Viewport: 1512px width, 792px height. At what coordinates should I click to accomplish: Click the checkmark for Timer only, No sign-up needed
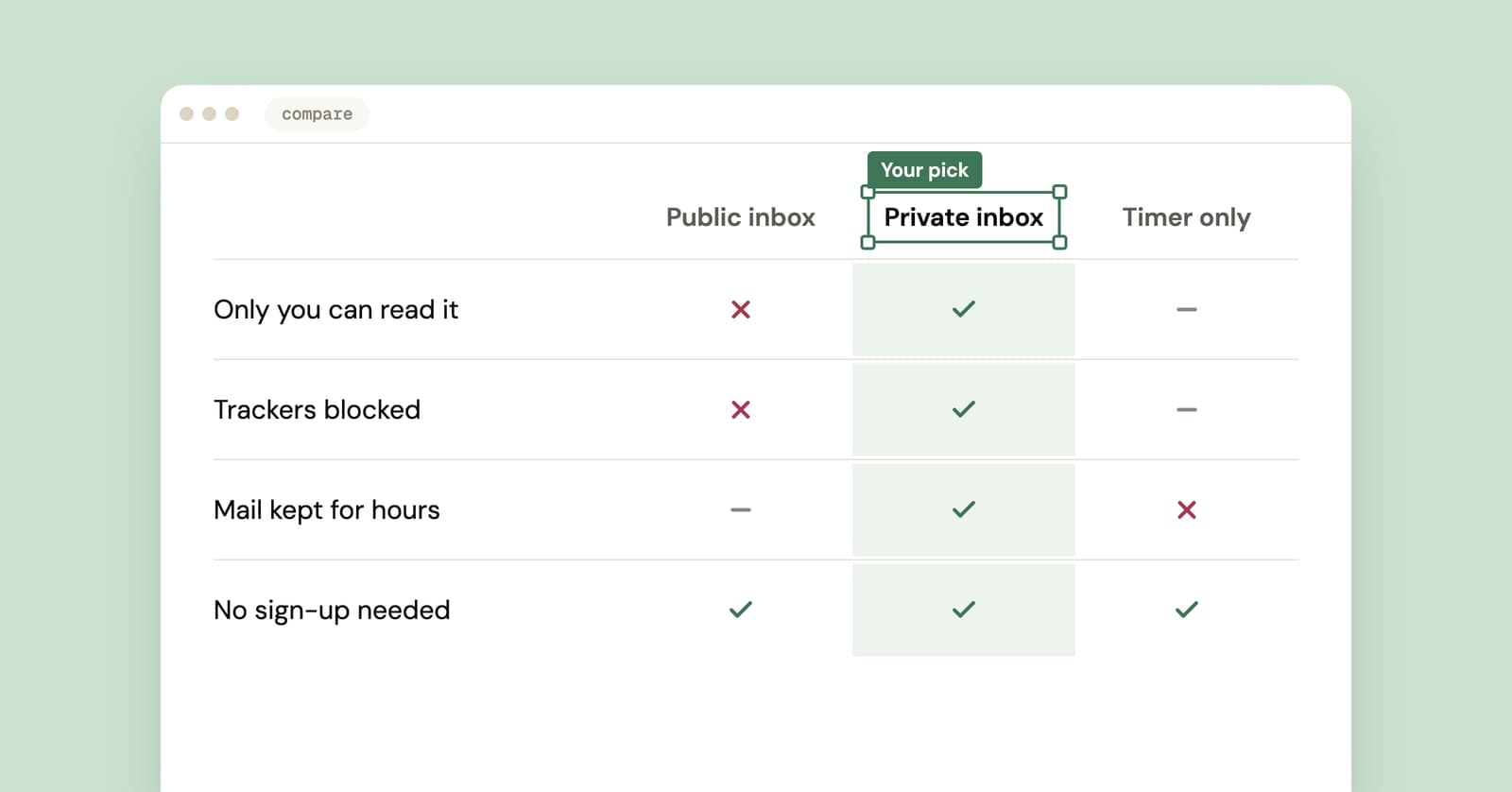[1187, 610]
